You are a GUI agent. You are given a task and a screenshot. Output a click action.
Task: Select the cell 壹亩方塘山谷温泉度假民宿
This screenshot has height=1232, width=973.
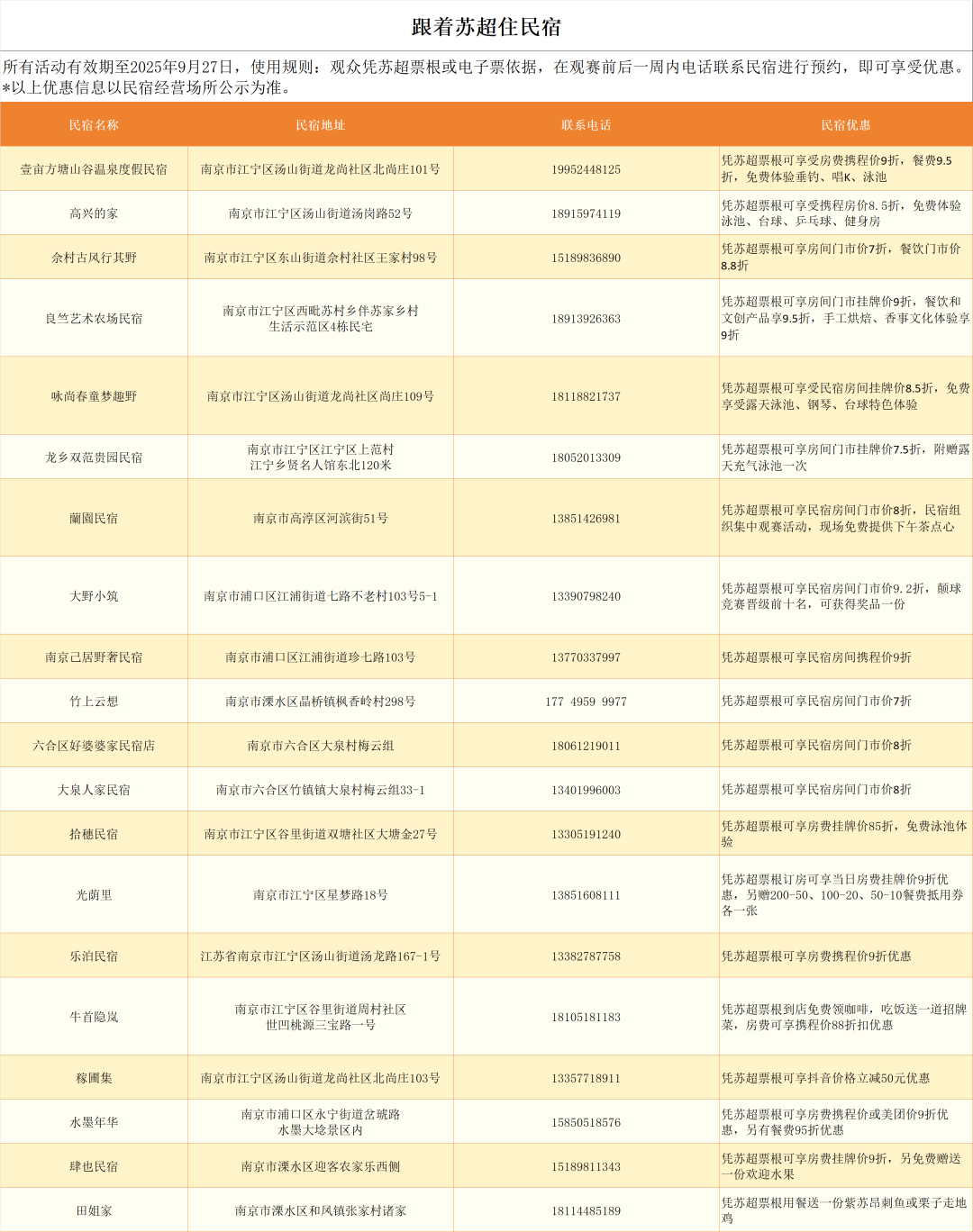pos(94,169)
